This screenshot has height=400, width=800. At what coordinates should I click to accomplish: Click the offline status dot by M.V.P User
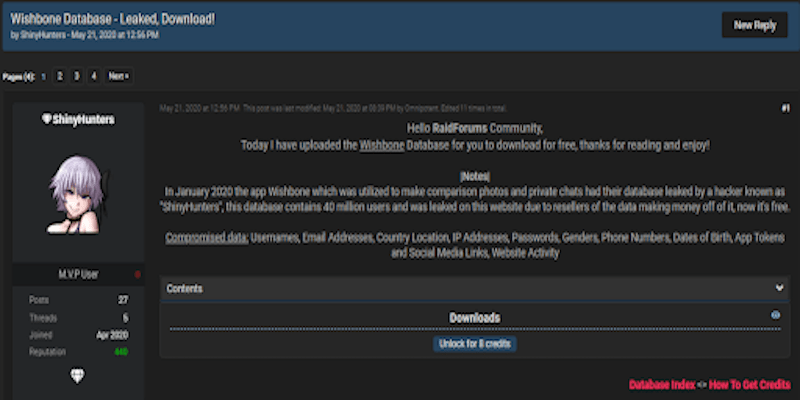(x=137, y=274)
